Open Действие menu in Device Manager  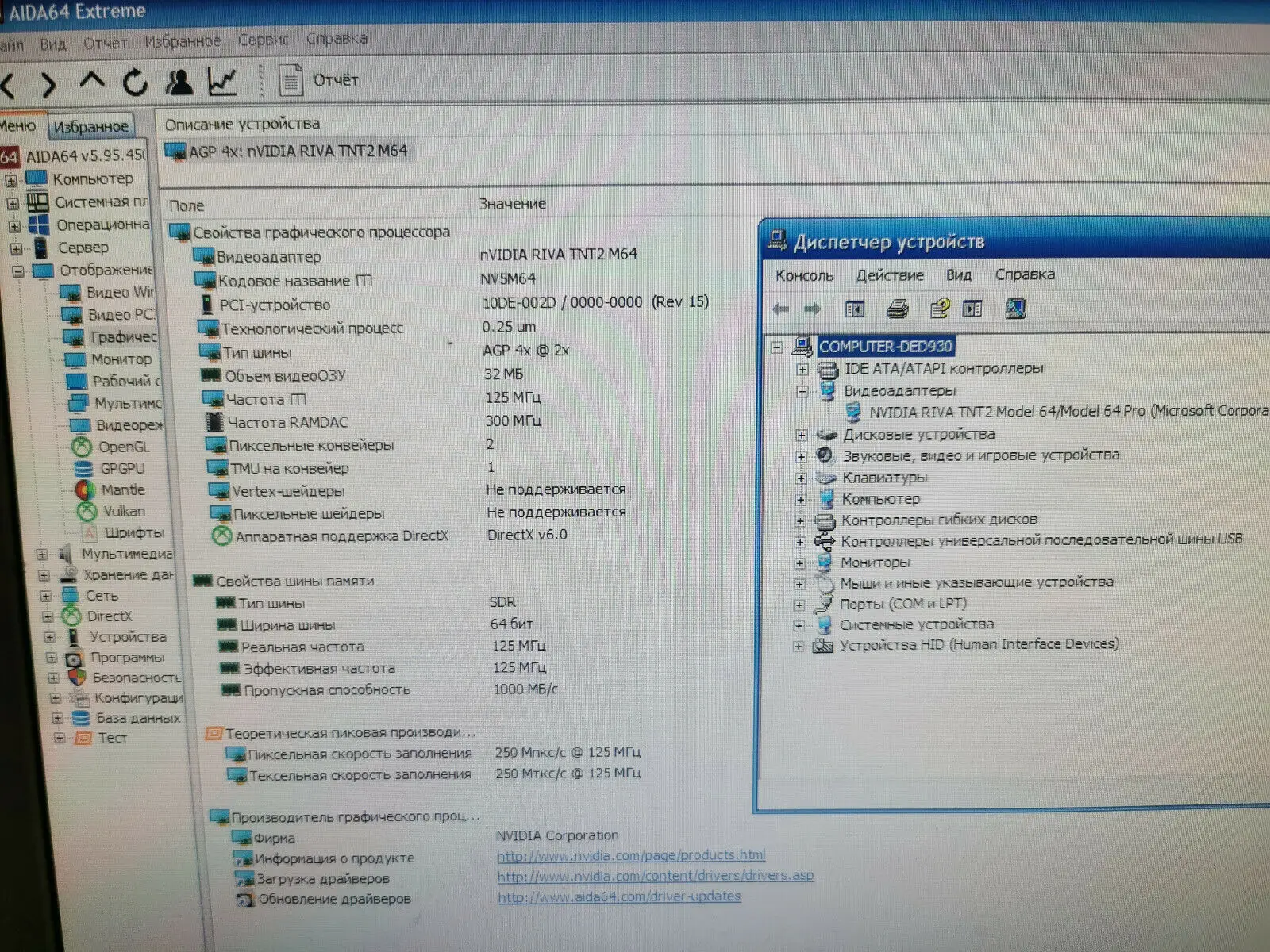[890, 275]
